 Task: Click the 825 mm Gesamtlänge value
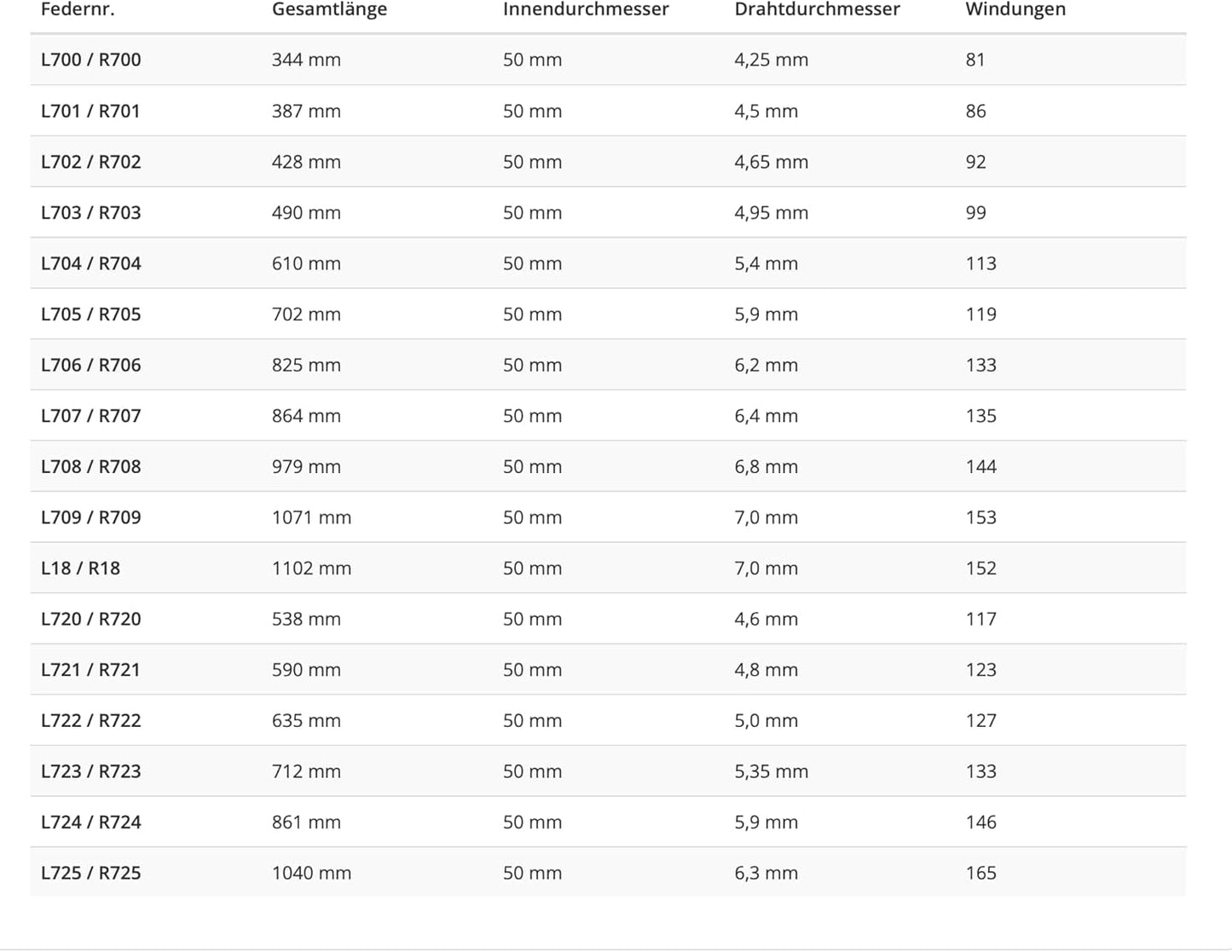pyautogui.click(x=306, y=365)
